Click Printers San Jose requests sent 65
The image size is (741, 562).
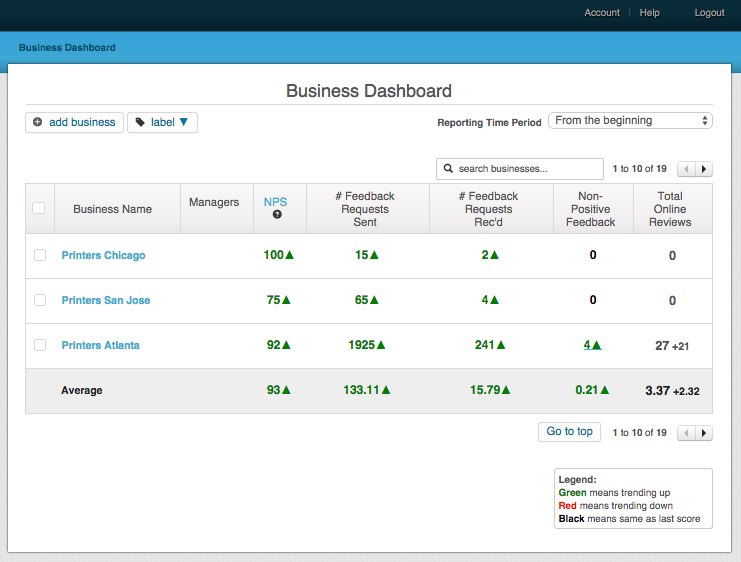tap(362, 300)
